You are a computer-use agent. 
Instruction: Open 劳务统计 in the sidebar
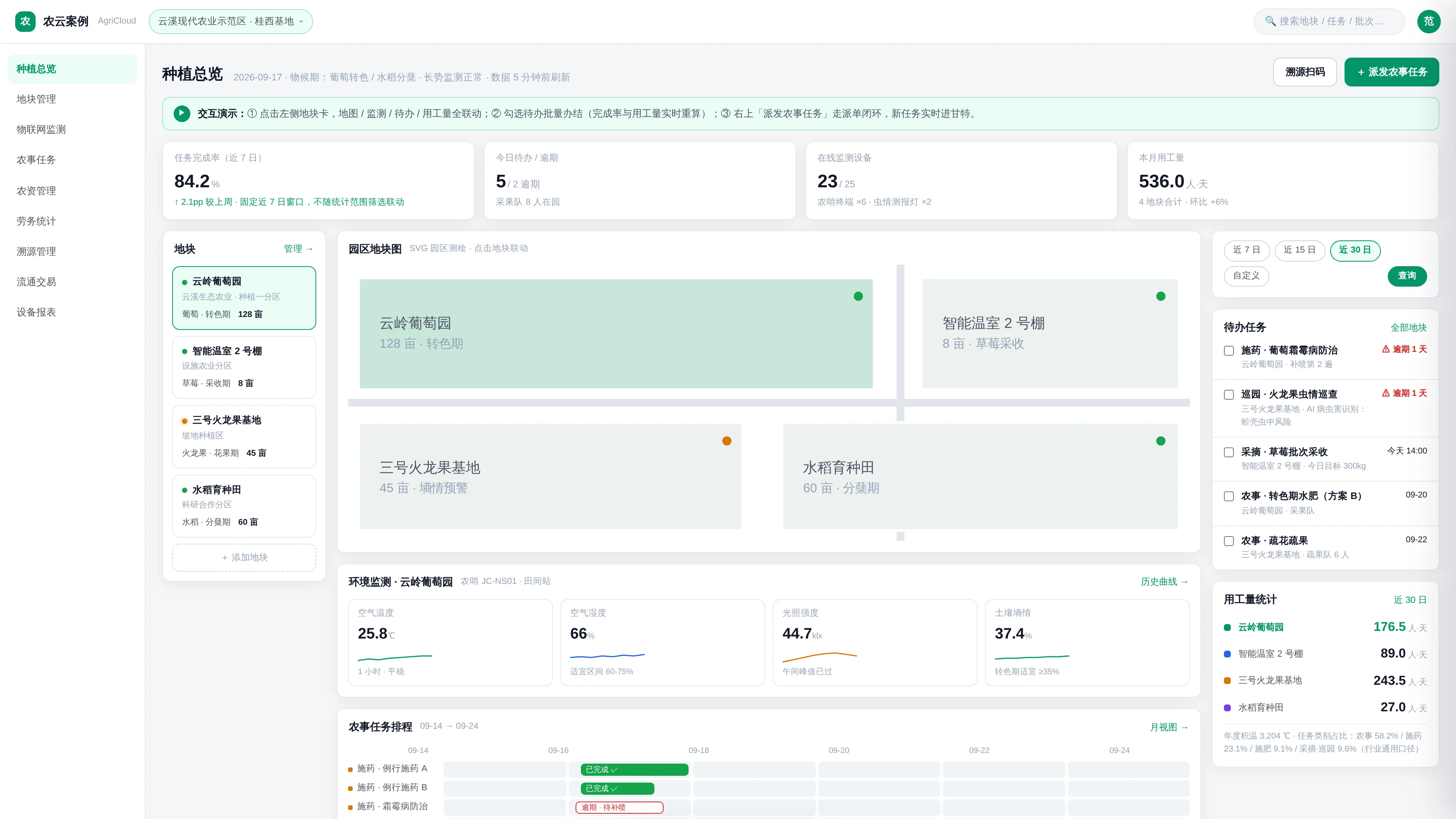pyautogui.click(x=72, y=221)
